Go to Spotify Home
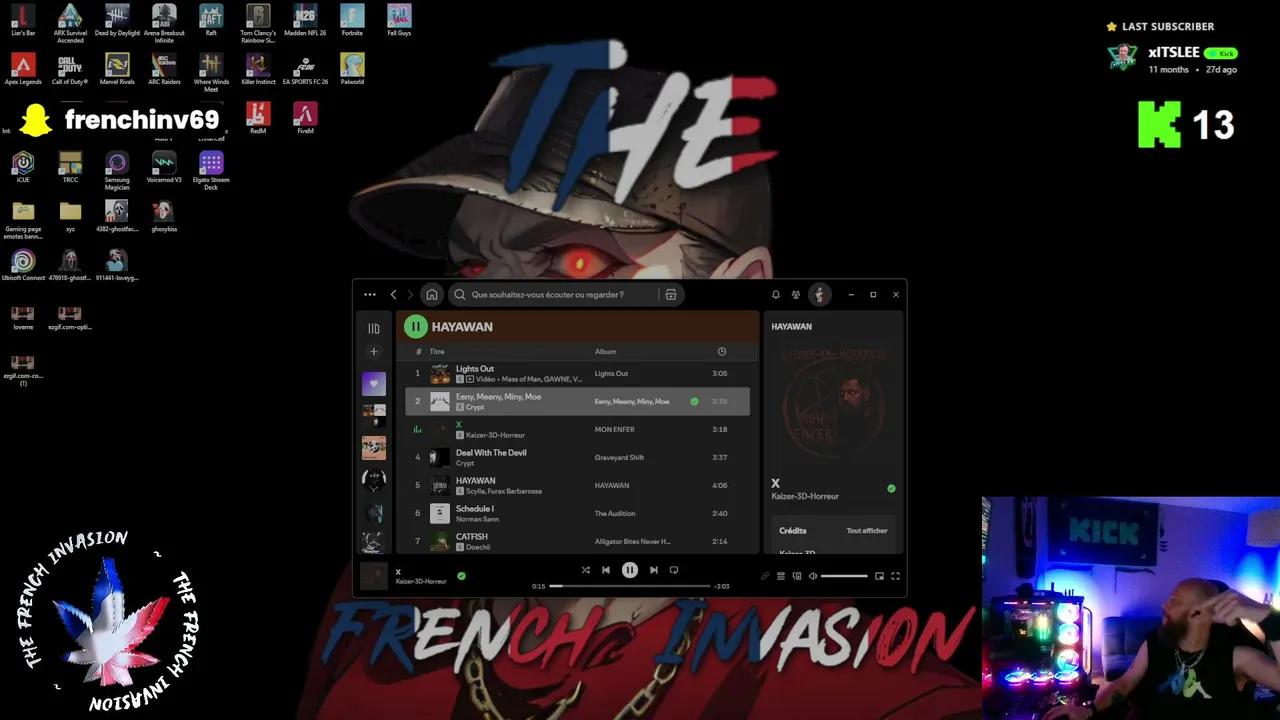1280x720 pixels. click(431, 295)
